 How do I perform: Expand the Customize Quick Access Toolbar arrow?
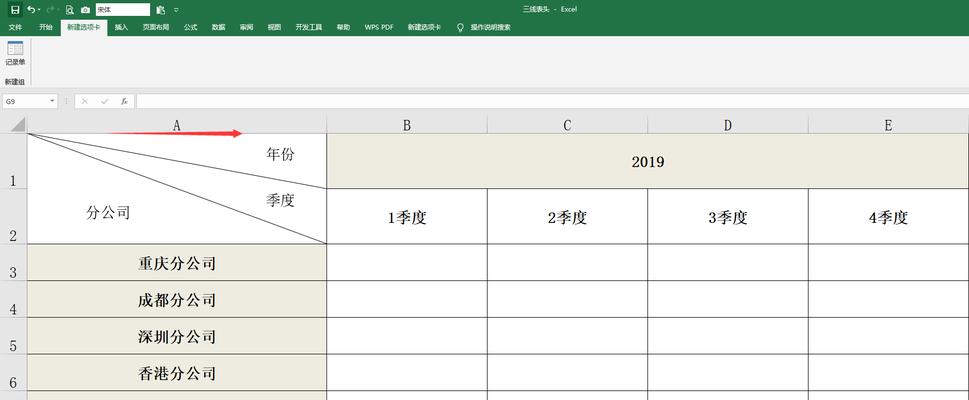tap(177, 10)
